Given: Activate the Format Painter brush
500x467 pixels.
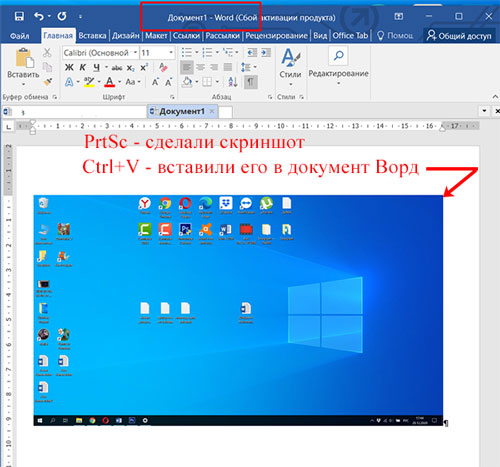Looking at the screenshot, I should tap(48, 81).
